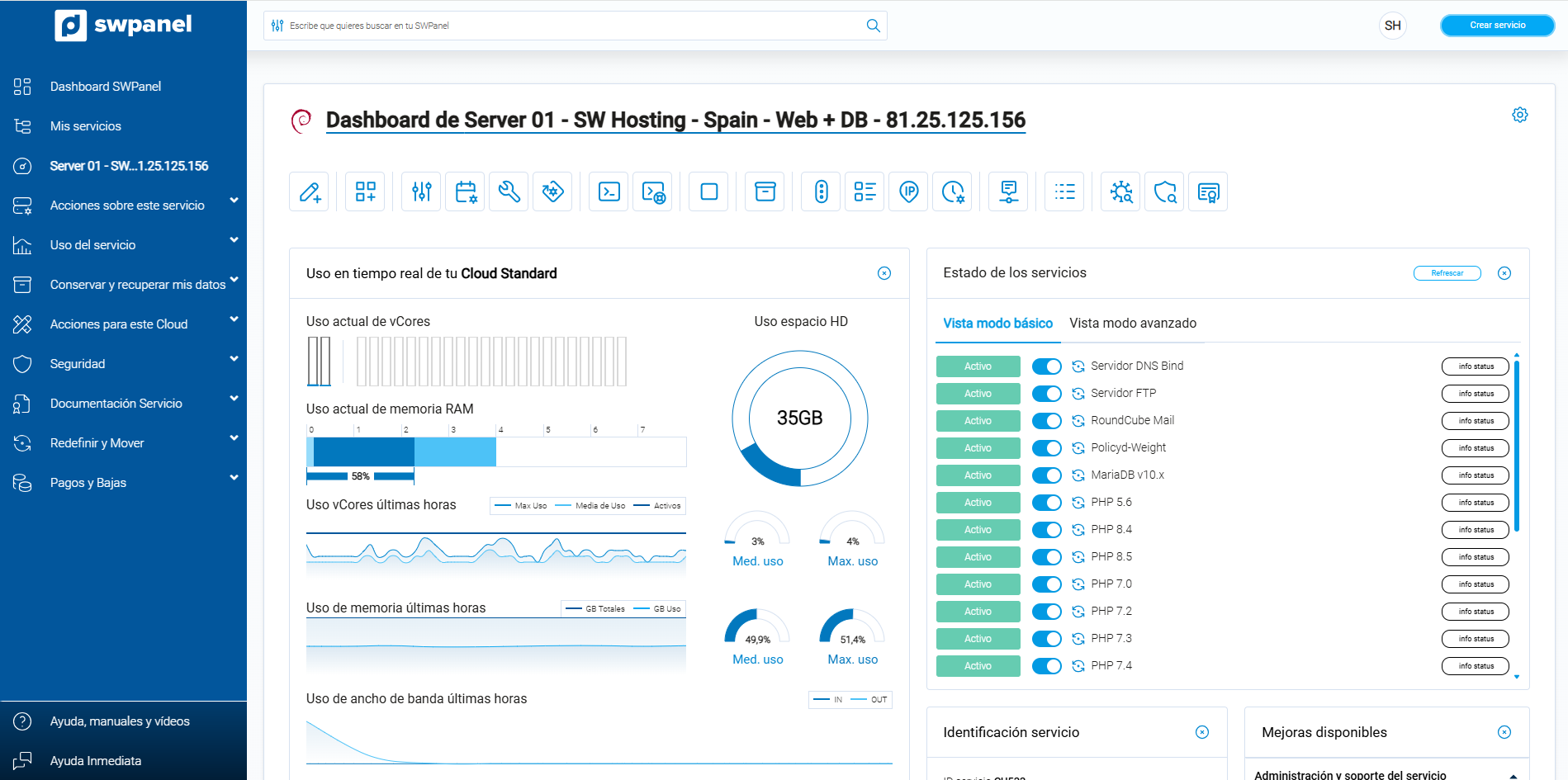Click the pencil edit toolbar icon

(310, 192)
